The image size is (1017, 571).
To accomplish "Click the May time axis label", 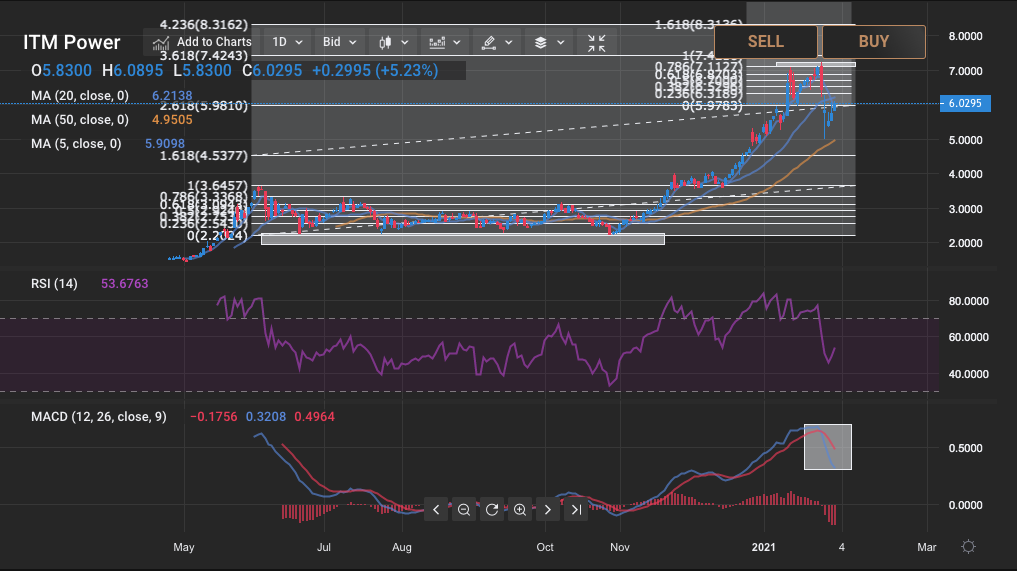I will [184, 547].
